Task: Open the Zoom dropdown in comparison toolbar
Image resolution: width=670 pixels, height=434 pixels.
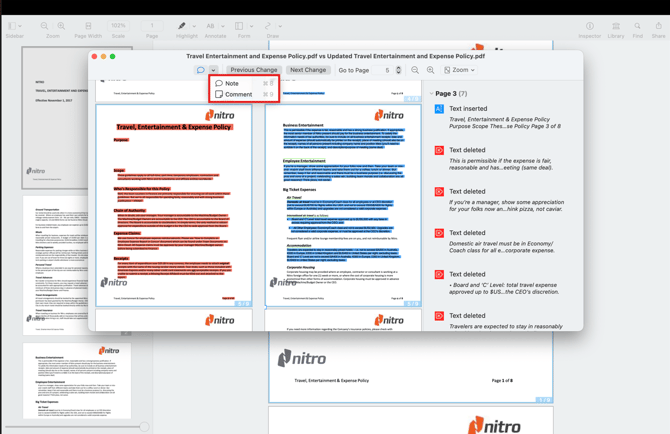Action: 459,70
